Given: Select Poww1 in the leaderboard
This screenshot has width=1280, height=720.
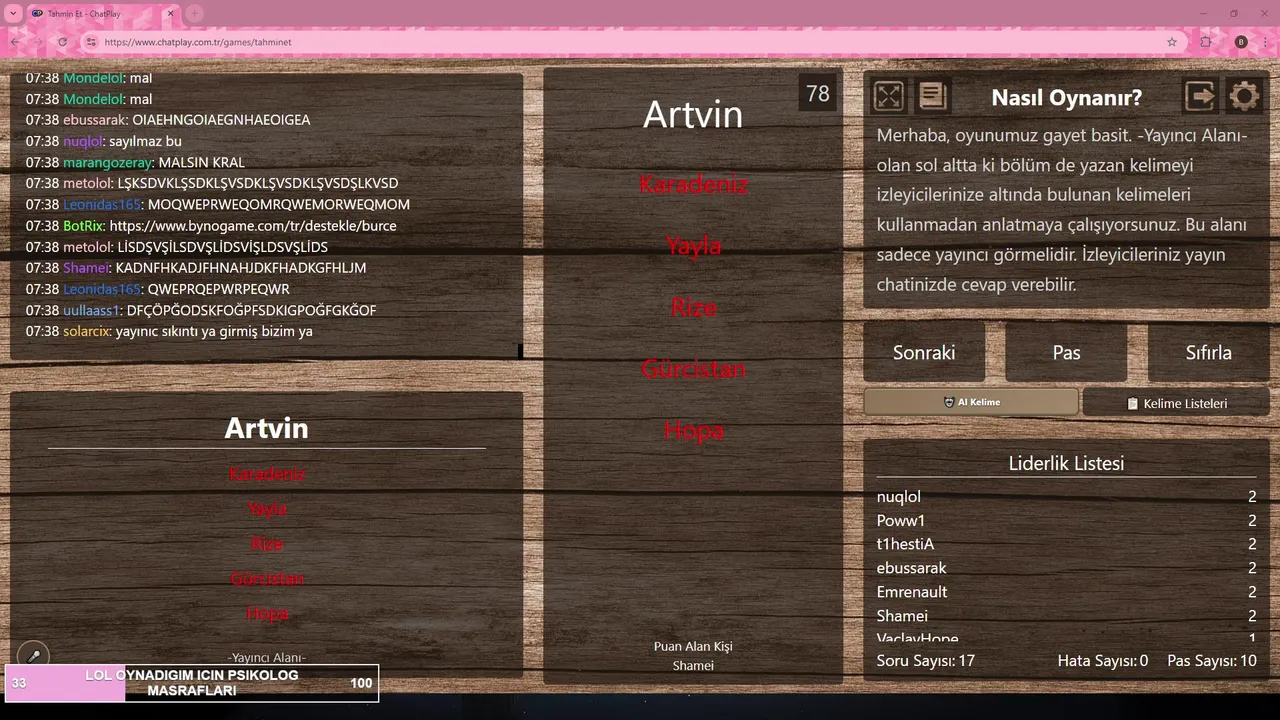Looking at the screenshot, I should tap(901, 520).
